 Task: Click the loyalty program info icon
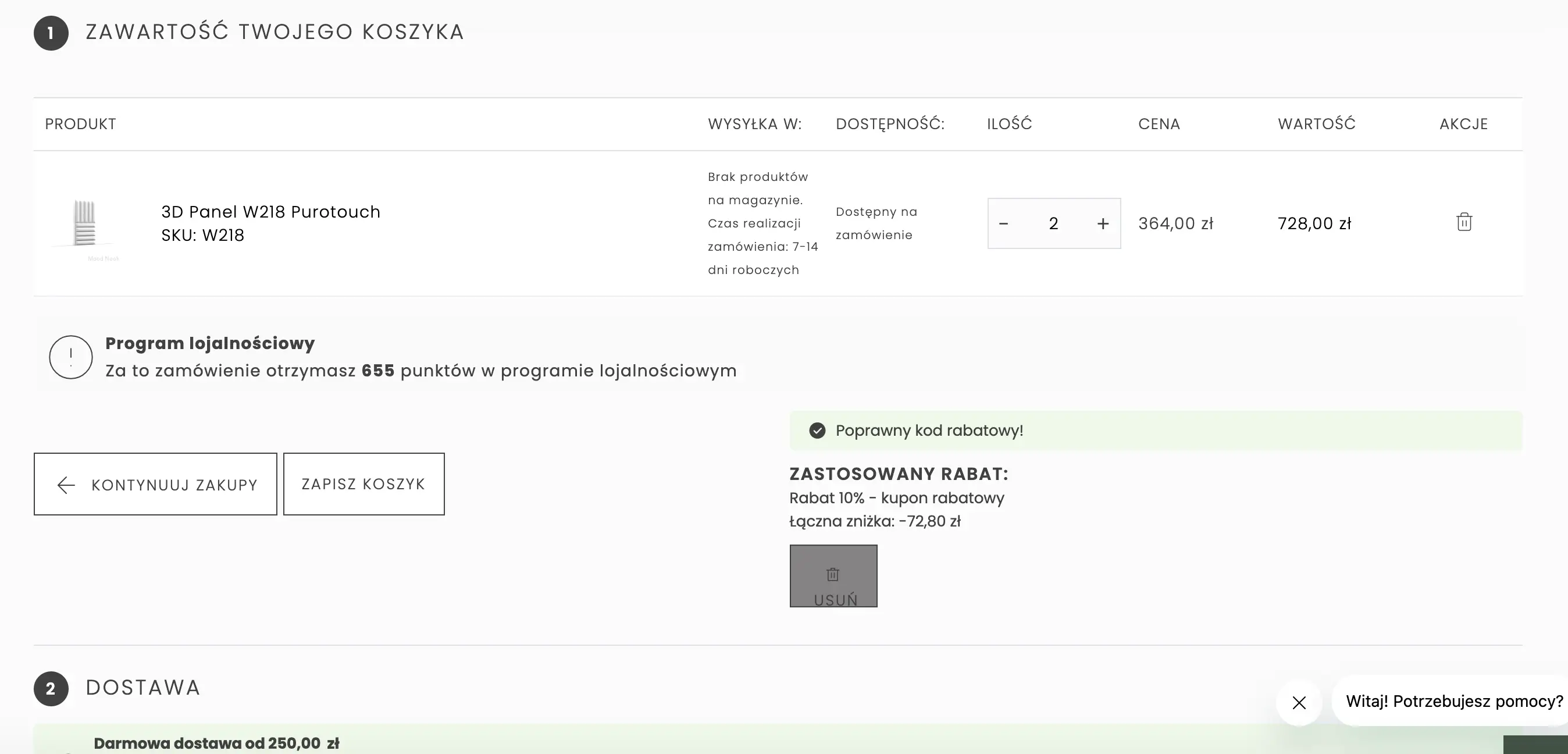(70, 357)
